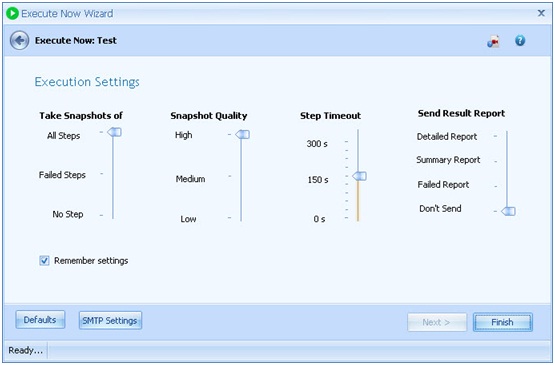Viewport: 555px width, 365px height.
Task: Click the Step Timeout heading
Action: pyautogui.click(x=331, y=116)
